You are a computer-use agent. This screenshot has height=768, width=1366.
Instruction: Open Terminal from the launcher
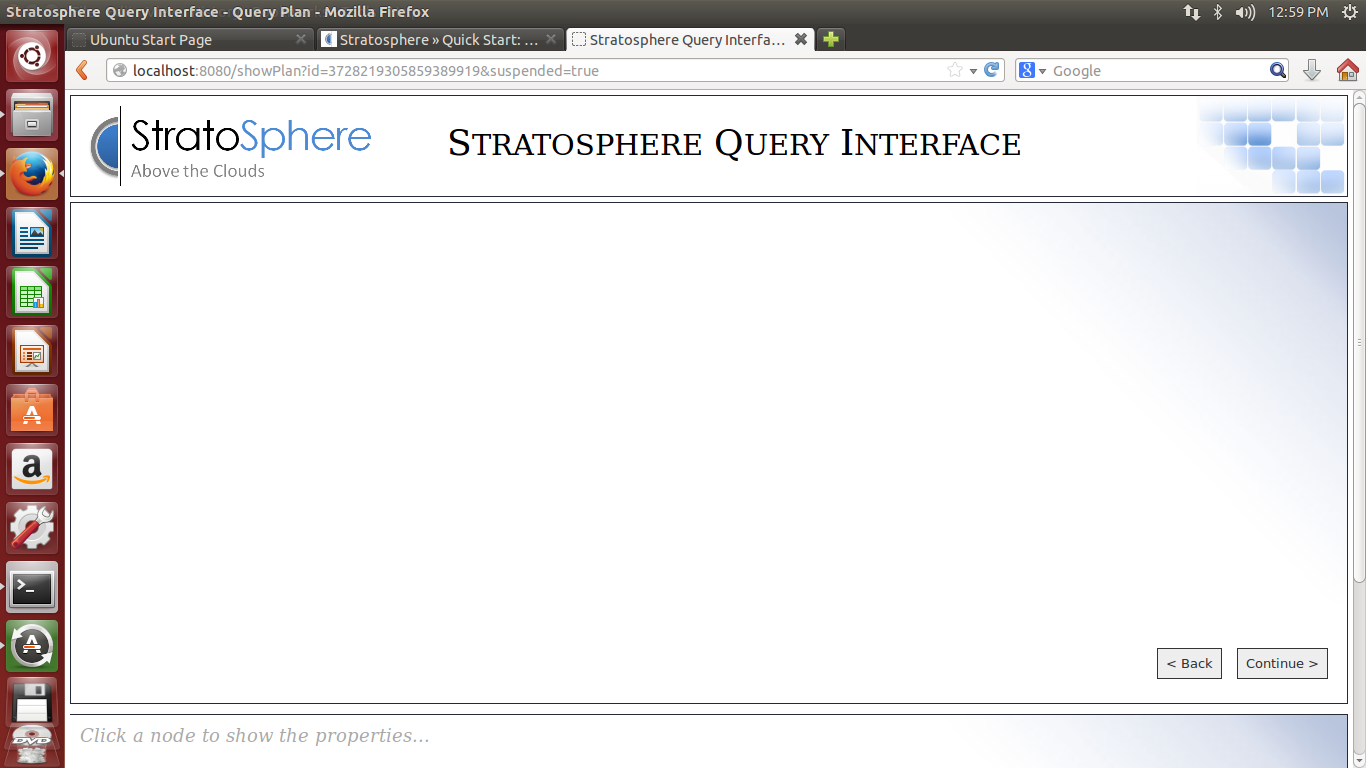coord(32,588)
